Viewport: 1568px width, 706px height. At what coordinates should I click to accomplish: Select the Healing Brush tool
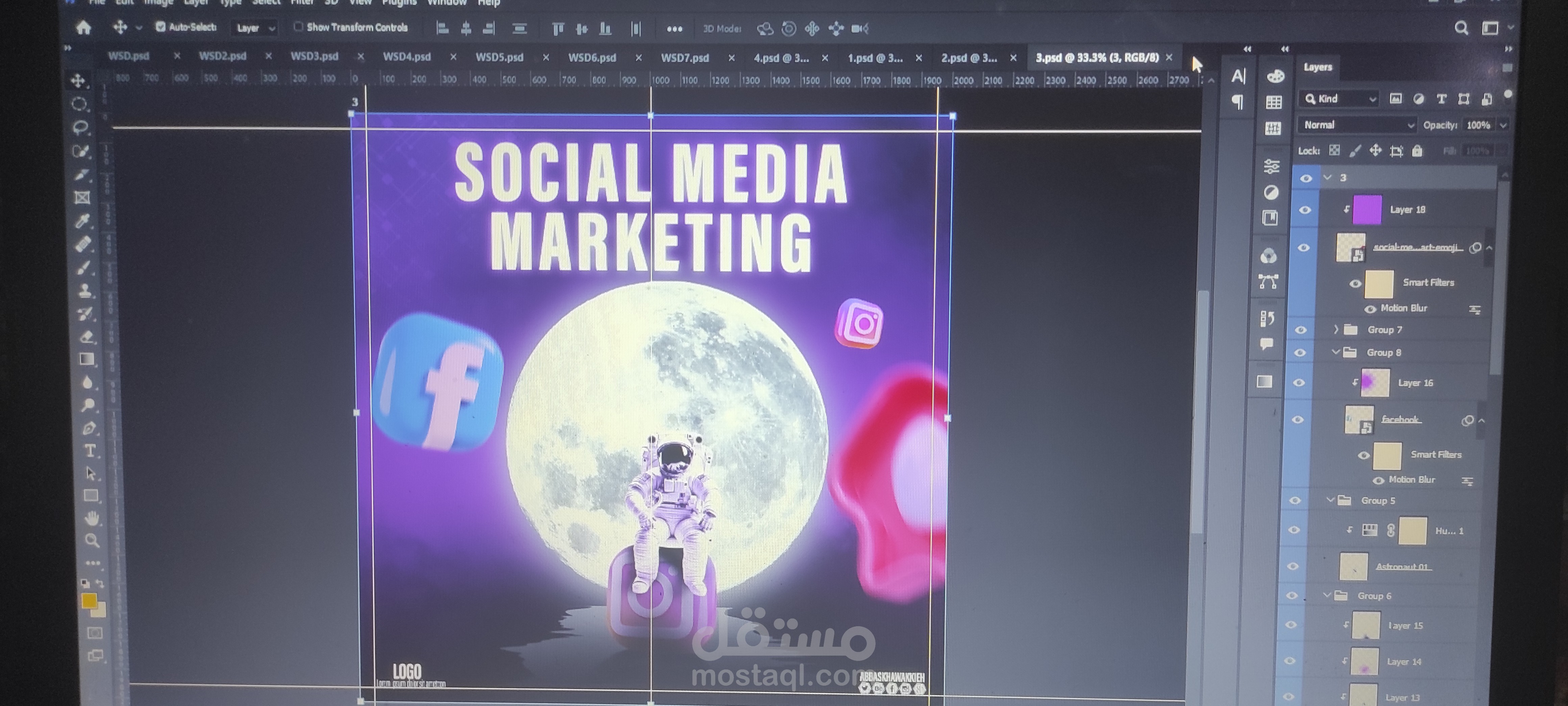coord(83,244)
